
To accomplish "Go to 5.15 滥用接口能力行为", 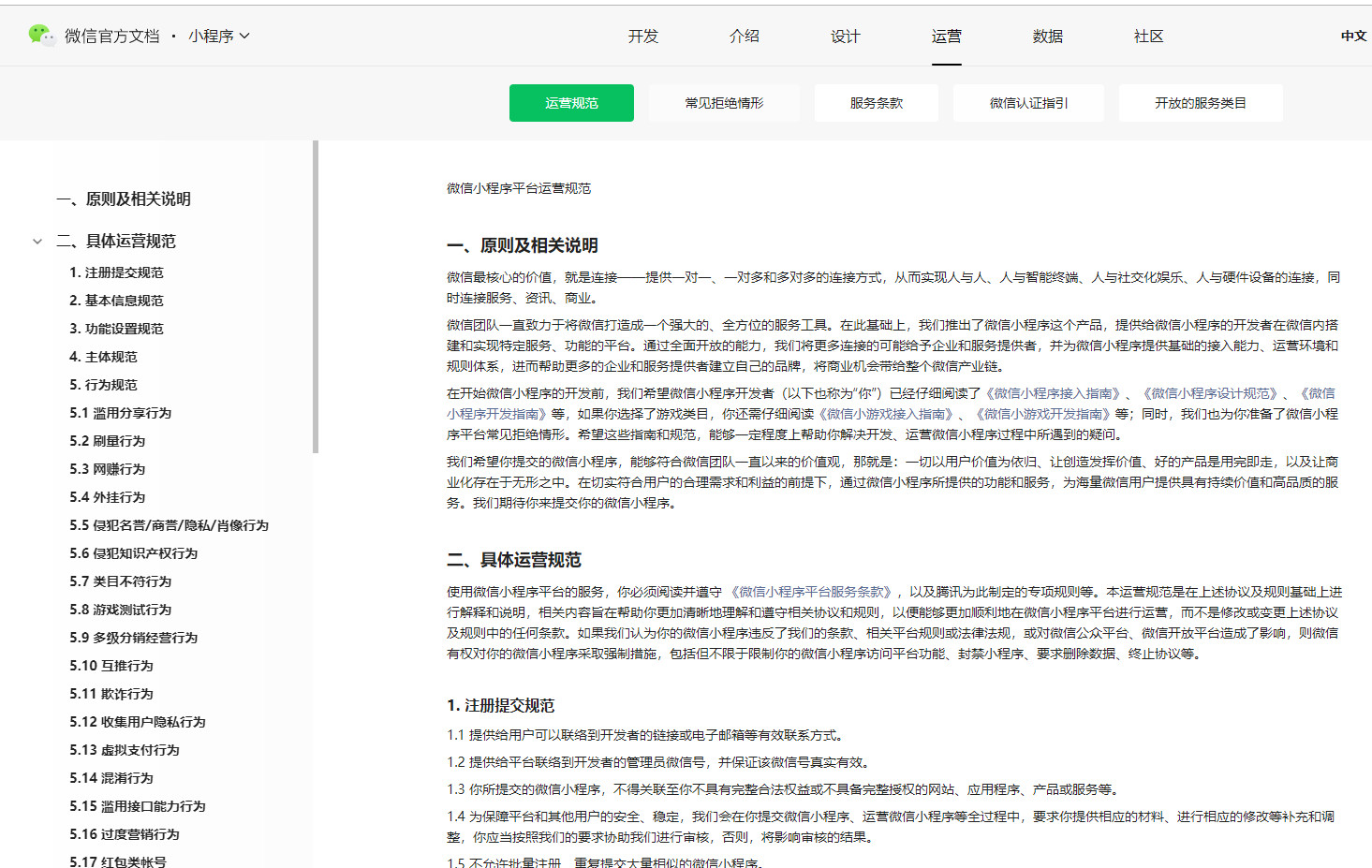I will 138,806.
